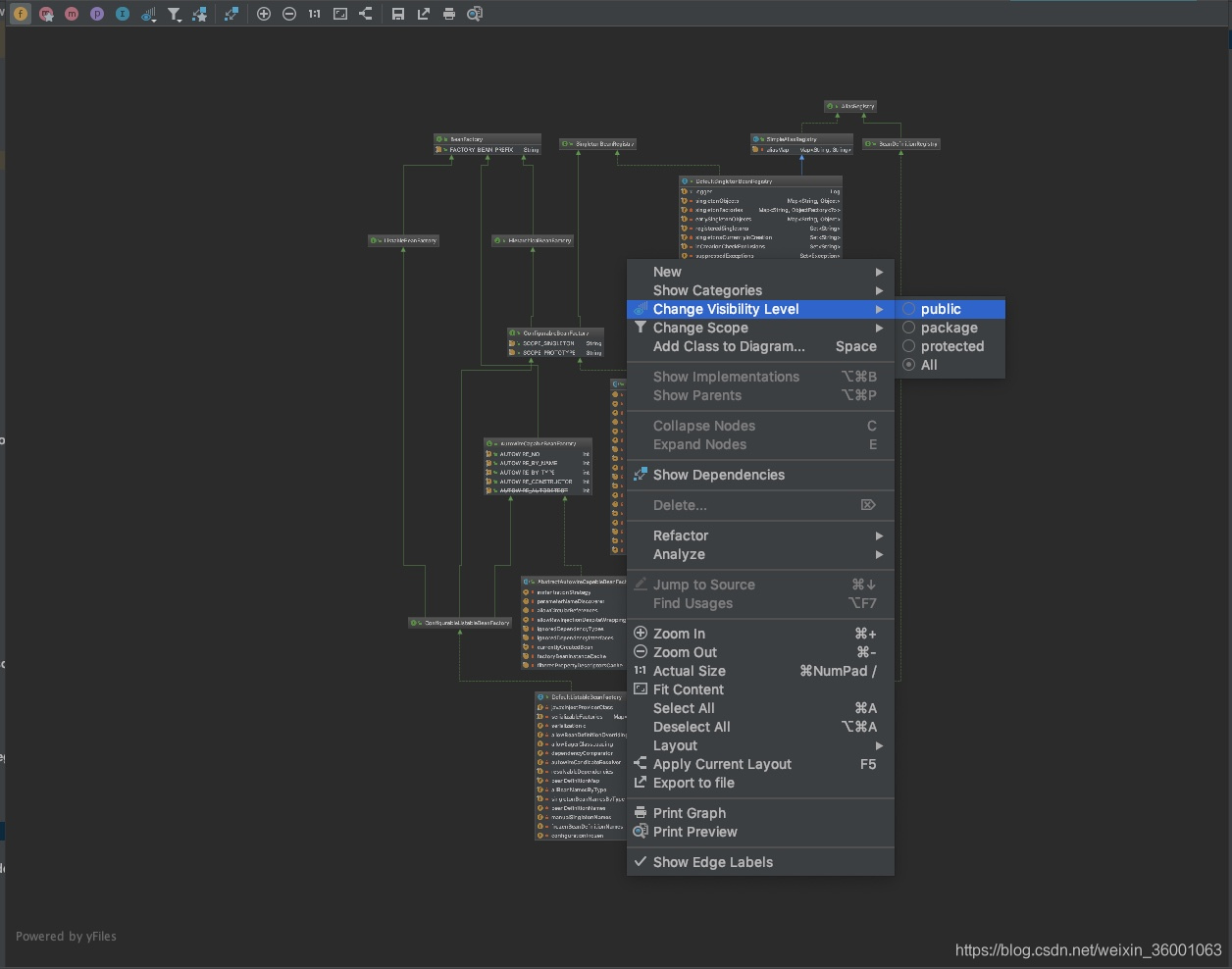Select the package visibility radio option
The width and height of the screenshot is (1232, 969).
pos(950,328)
